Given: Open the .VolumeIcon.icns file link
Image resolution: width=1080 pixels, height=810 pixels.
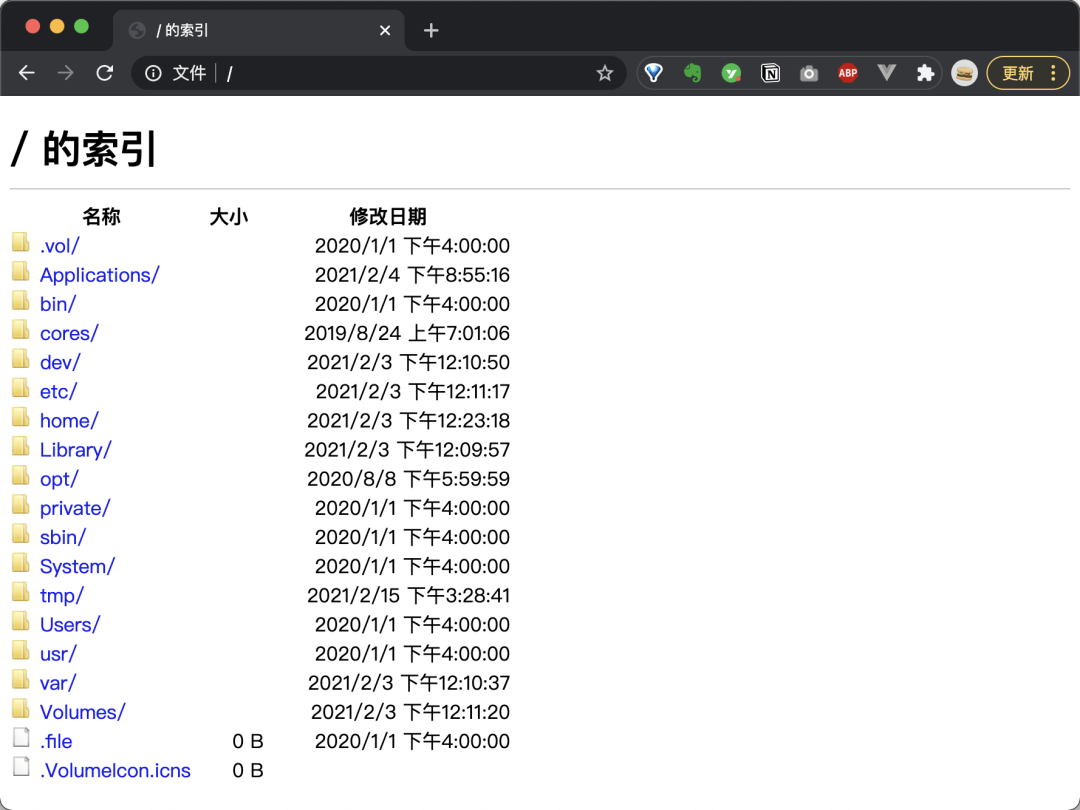Looking at the screenshot, I should point(115,770).
